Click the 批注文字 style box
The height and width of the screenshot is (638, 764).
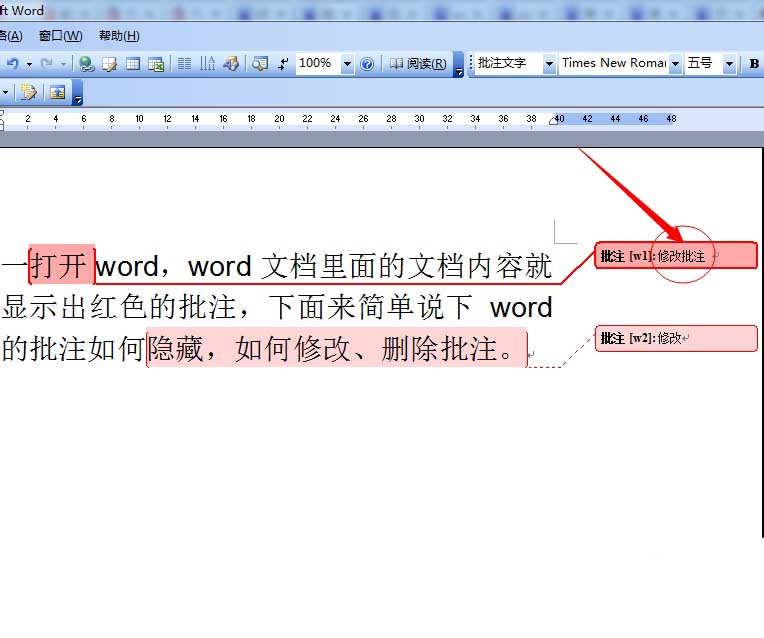(509, 63)
